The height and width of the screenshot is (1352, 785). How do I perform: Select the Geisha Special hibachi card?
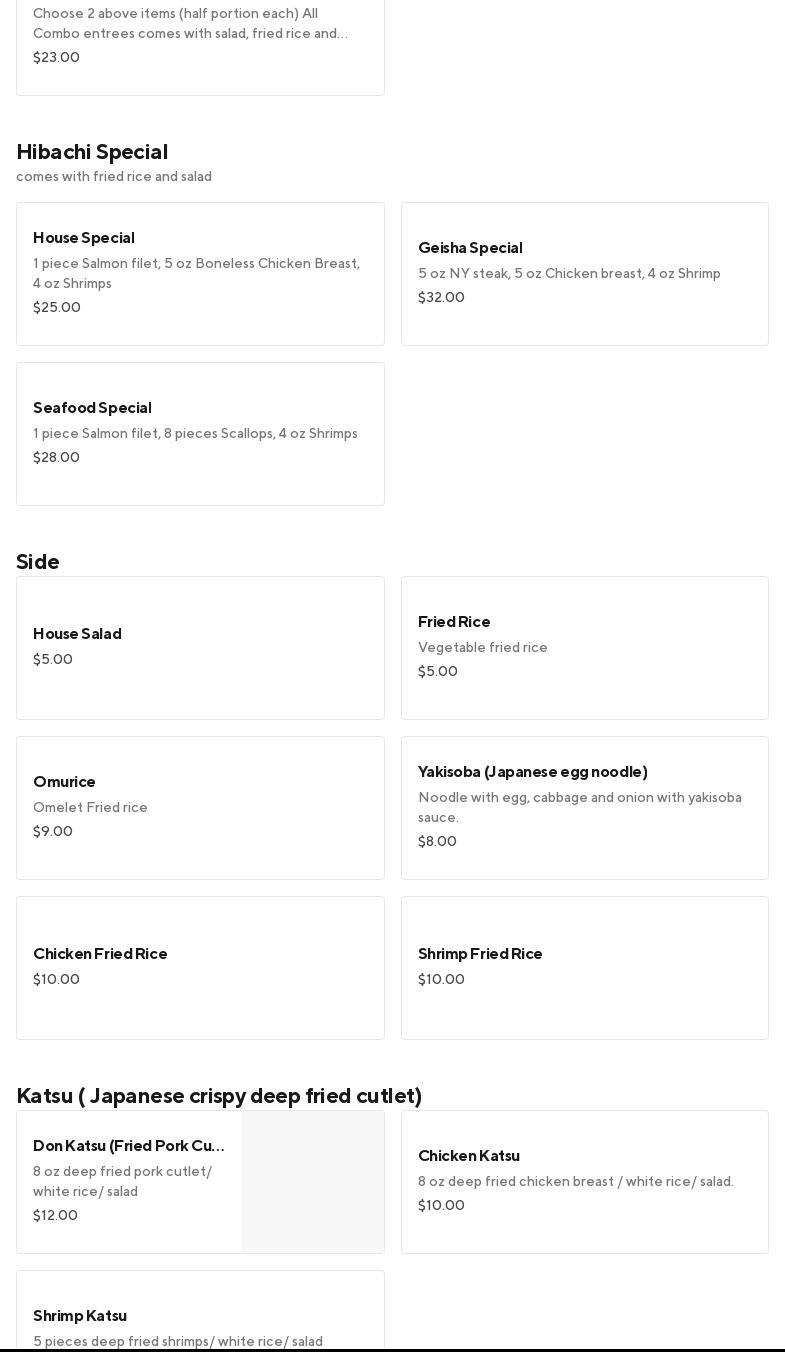click(584, 273)
